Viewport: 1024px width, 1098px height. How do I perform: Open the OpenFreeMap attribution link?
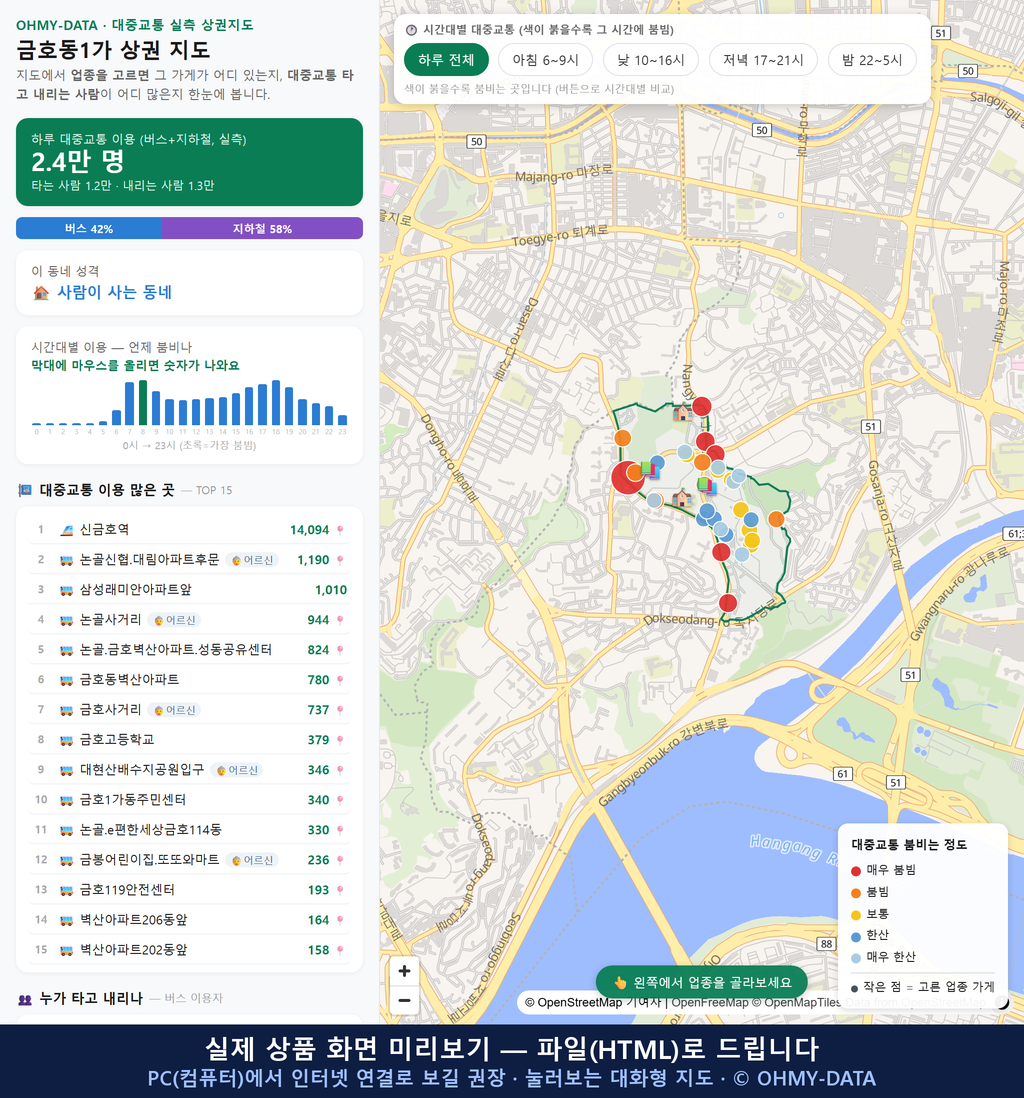(x=710, y=1002)
